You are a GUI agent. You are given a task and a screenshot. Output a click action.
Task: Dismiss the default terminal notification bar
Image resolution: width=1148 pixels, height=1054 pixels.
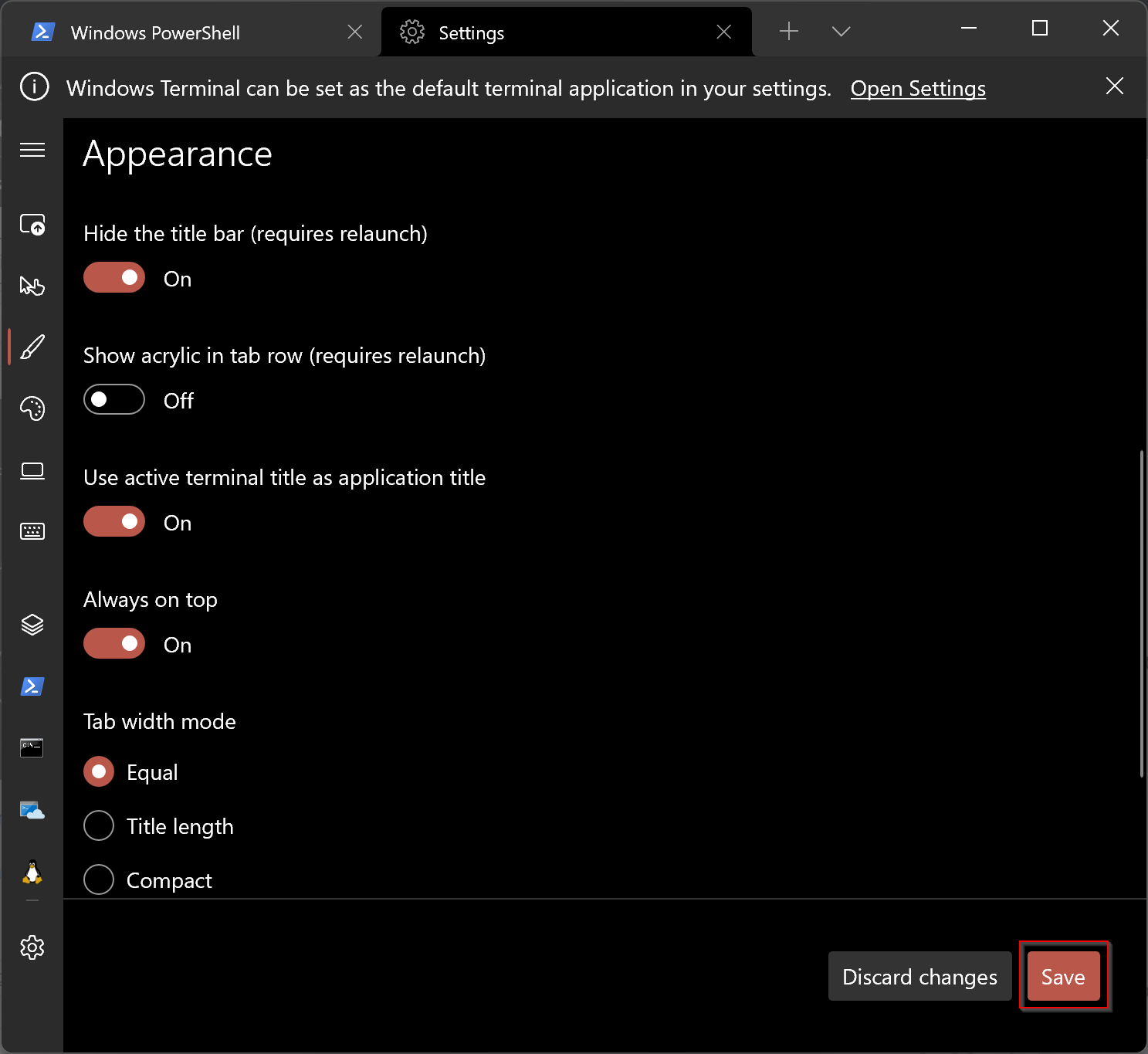pyautogui.click(x=1114, y=86)
